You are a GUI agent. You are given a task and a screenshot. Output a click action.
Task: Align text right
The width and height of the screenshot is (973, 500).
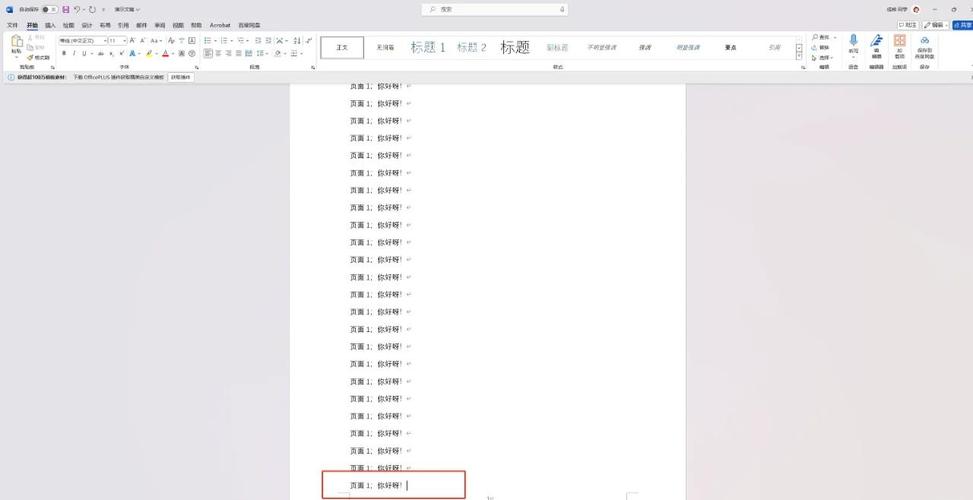[228, 54]
